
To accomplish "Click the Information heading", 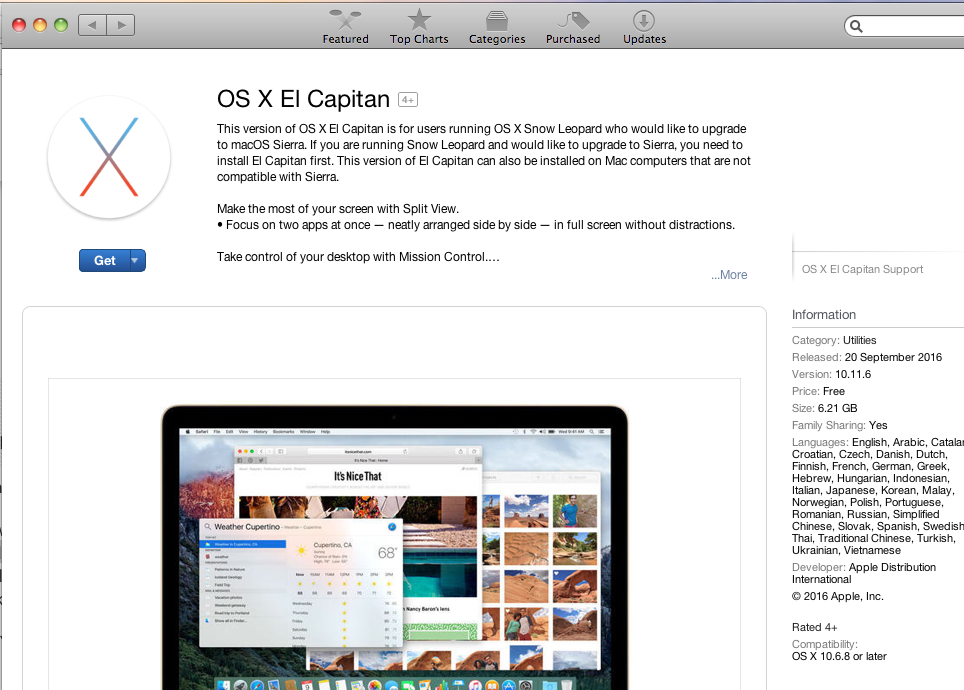I will [x=824, y=315].
